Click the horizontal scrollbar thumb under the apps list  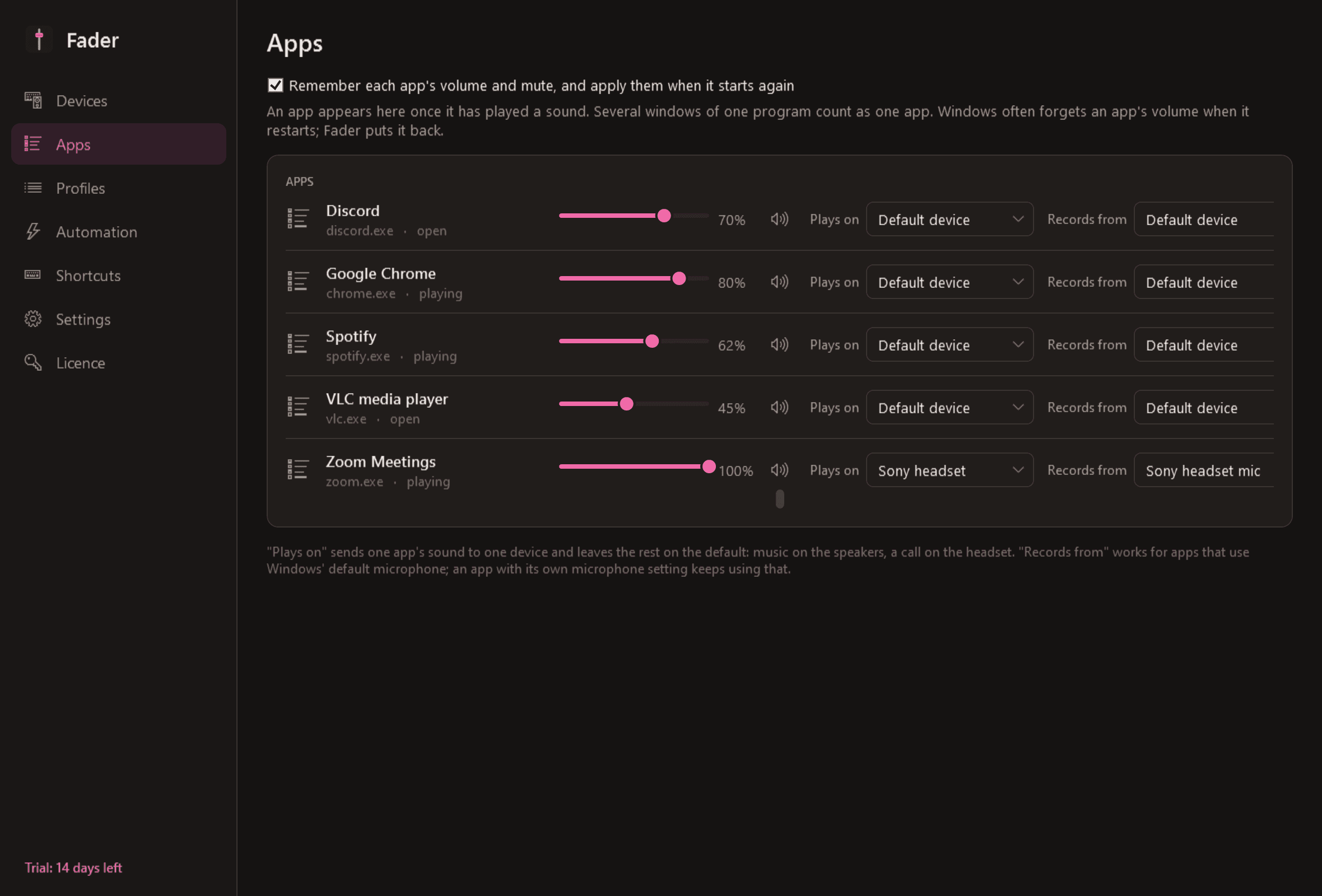(x=780, y=498)
